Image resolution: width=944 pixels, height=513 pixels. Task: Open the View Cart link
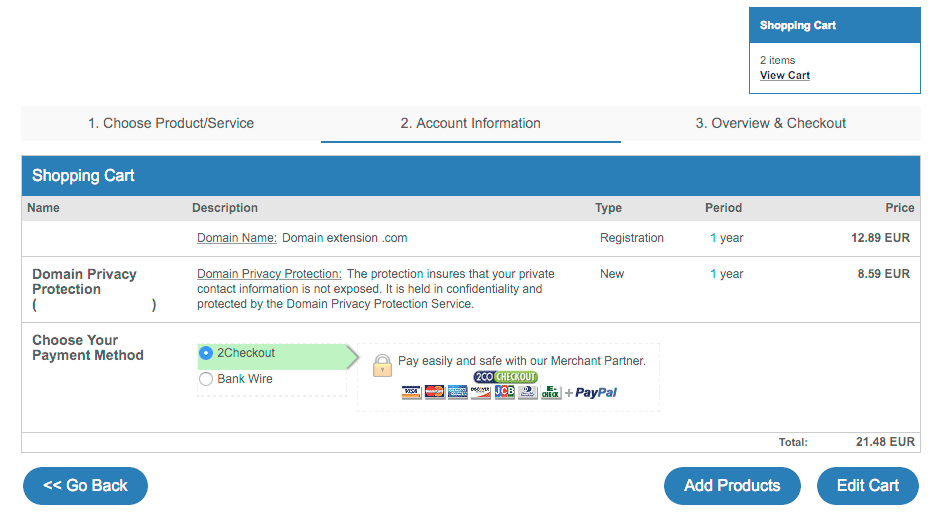coord(785,76)
